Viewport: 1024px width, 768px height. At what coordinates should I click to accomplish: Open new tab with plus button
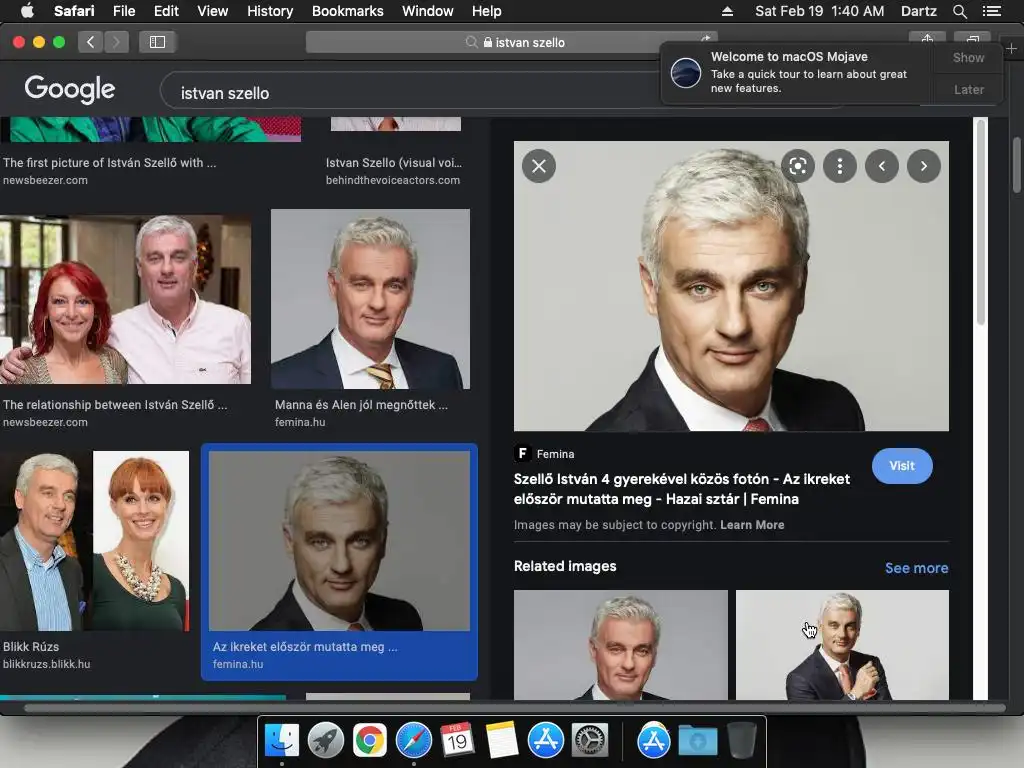click(1011, 48)
